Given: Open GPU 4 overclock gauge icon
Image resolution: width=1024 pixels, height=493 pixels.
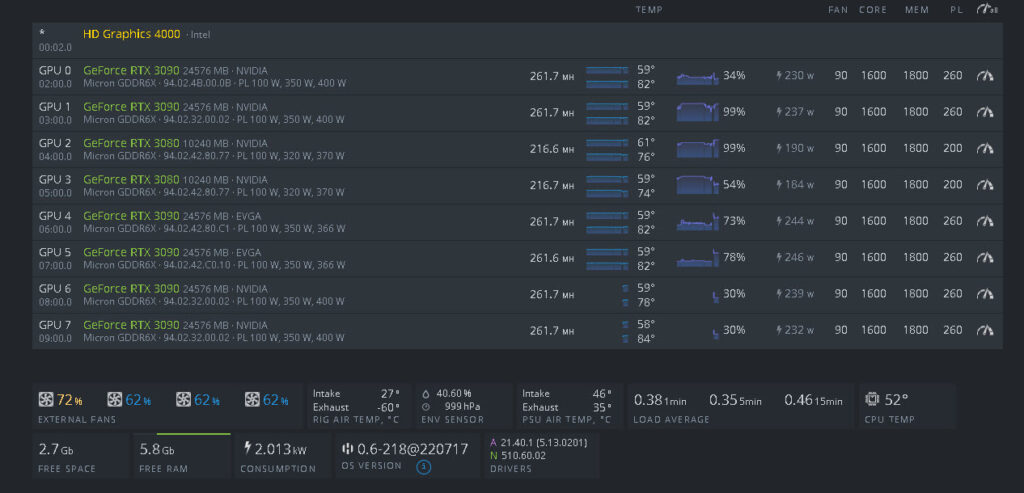Looking at the screenshot, I should pyautogui.click(x=985, y=221).
